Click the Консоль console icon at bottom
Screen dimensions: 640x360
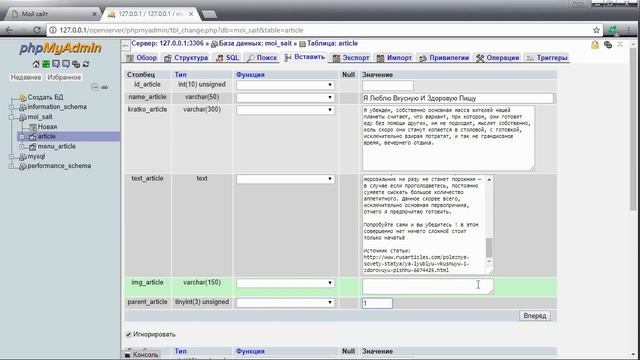click(128, 355)
